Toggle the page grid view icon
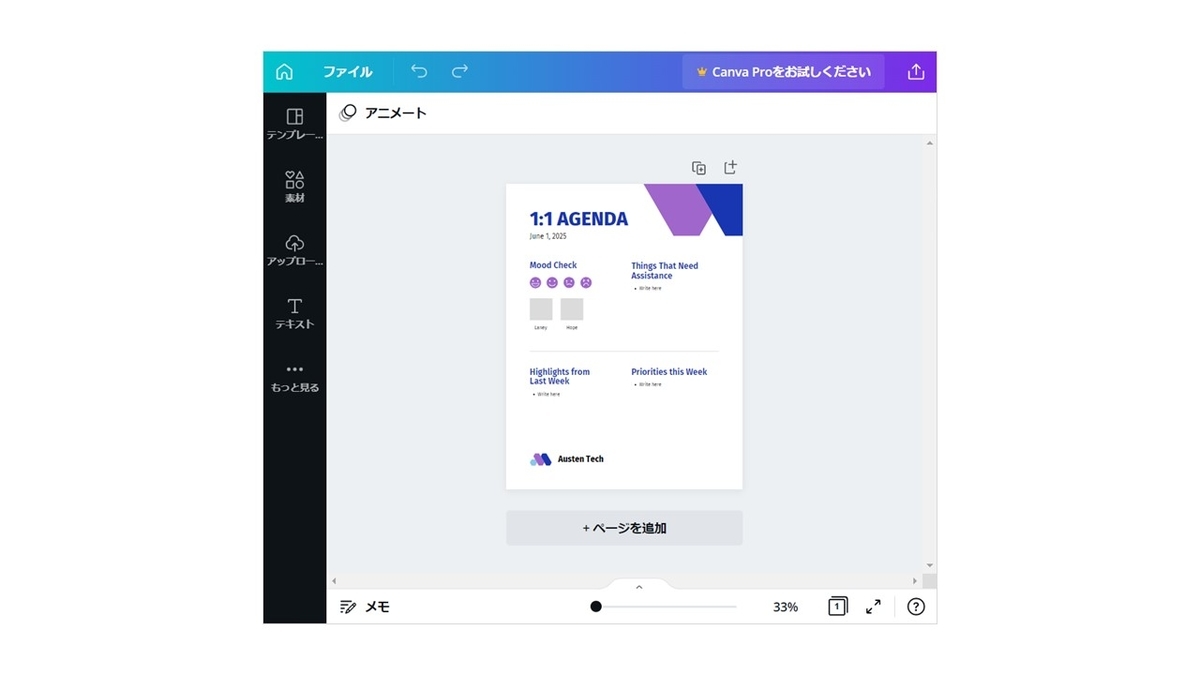 (837, 606)
